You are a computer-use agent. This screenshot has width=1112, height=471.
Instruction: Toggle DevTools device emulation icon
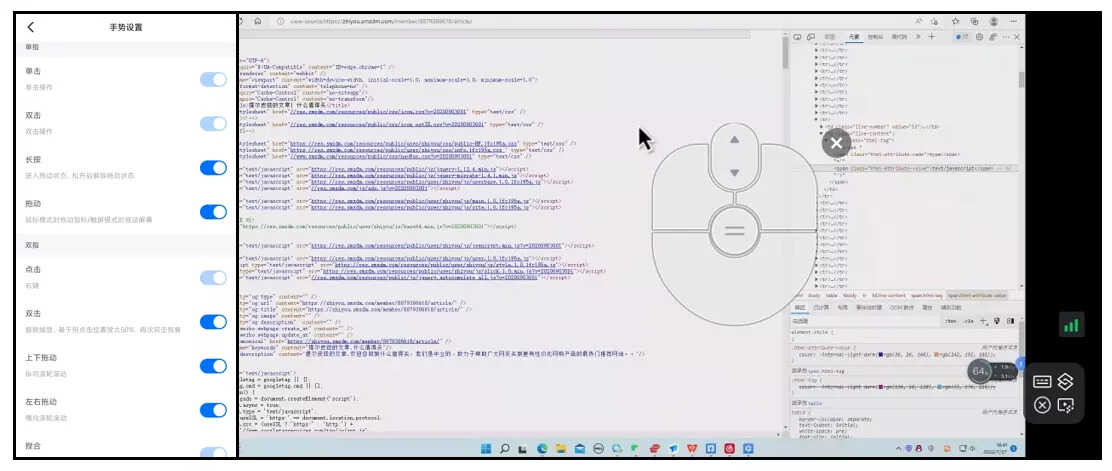[x=810, y=36]
